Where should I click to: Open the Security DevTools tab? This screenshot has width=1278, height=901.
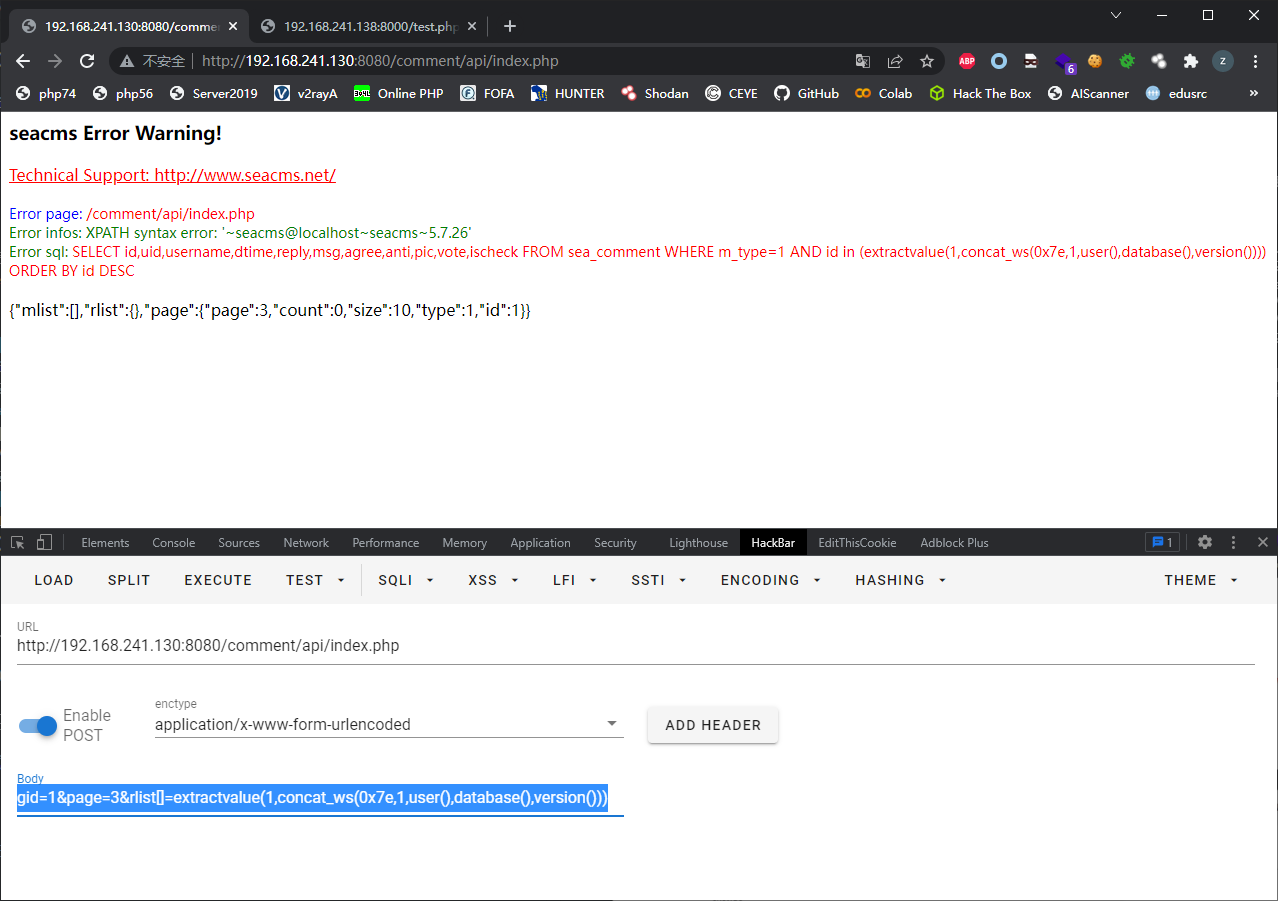[615, 542]
